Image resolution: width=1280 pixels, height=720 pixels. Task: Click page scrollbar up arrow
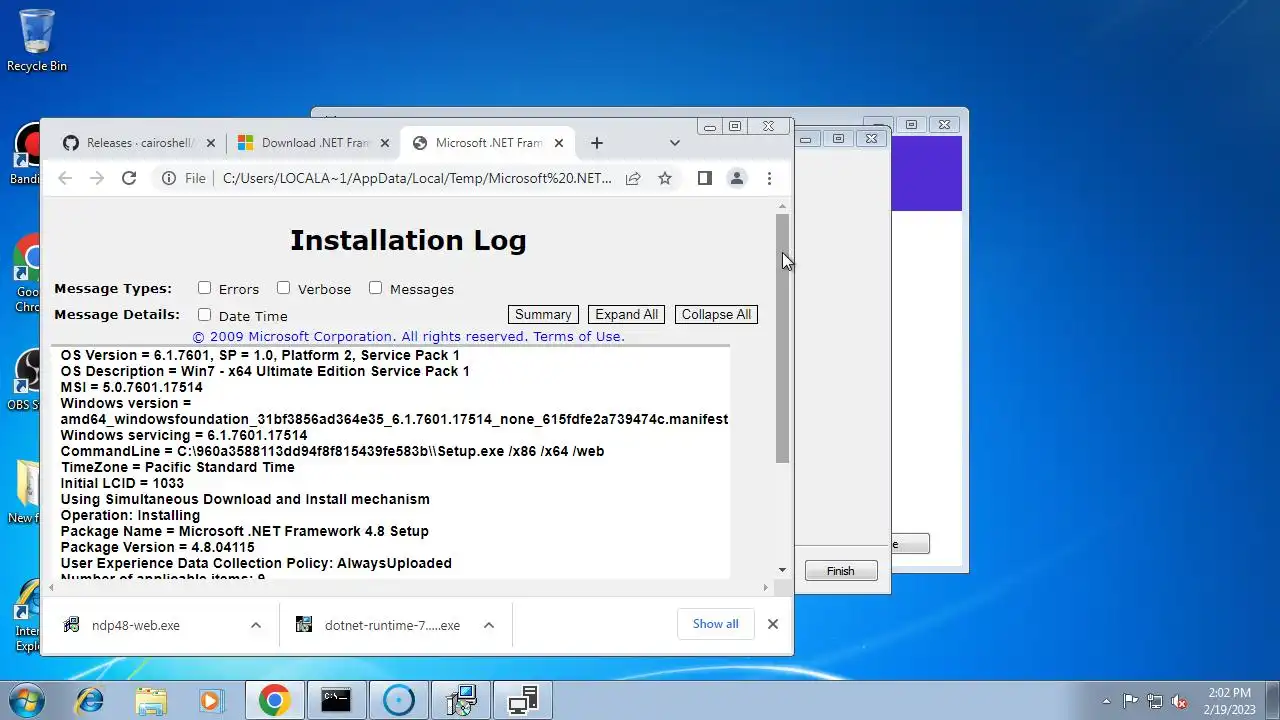pos(783,207)
